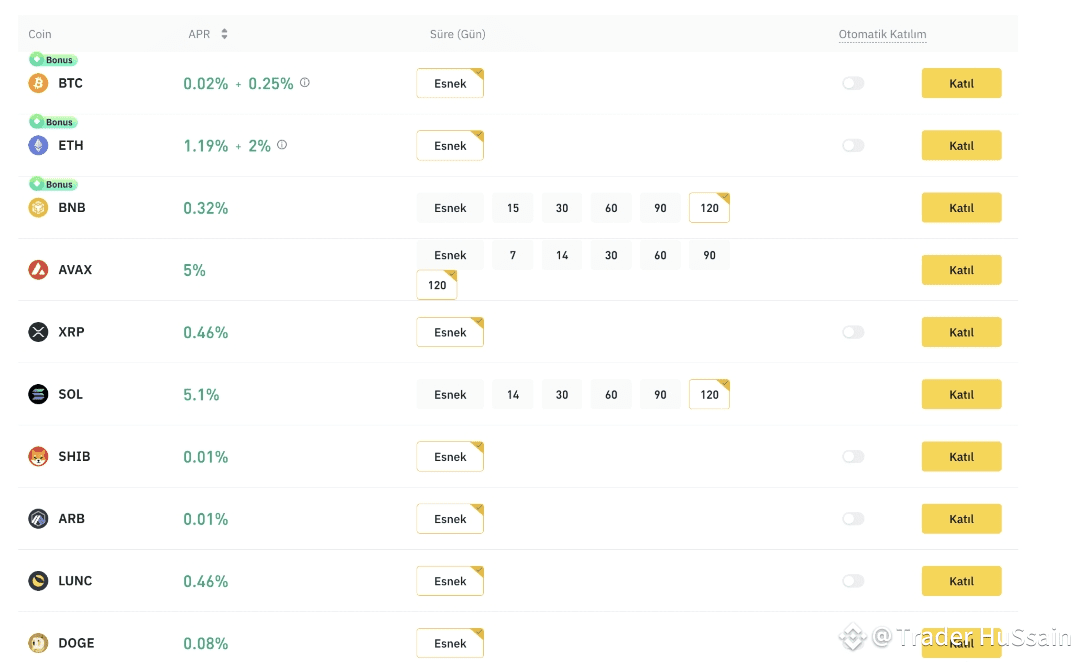Click the SHIB coin icon
Screen dimensions: 1080x662
(x=38, y=457)
